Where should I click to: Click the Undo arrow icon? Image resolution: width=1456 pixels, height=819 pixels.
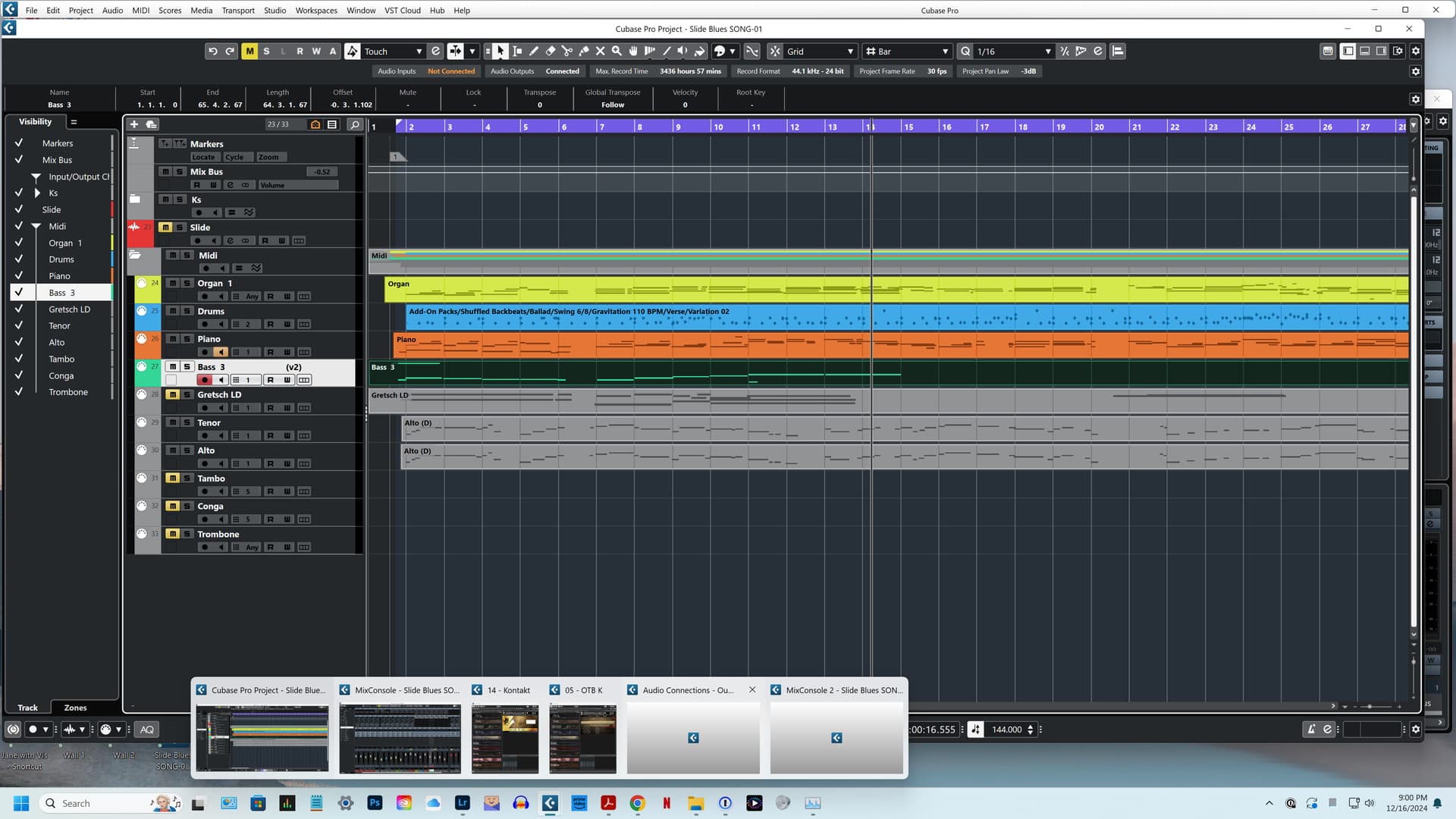pos(213,51)
